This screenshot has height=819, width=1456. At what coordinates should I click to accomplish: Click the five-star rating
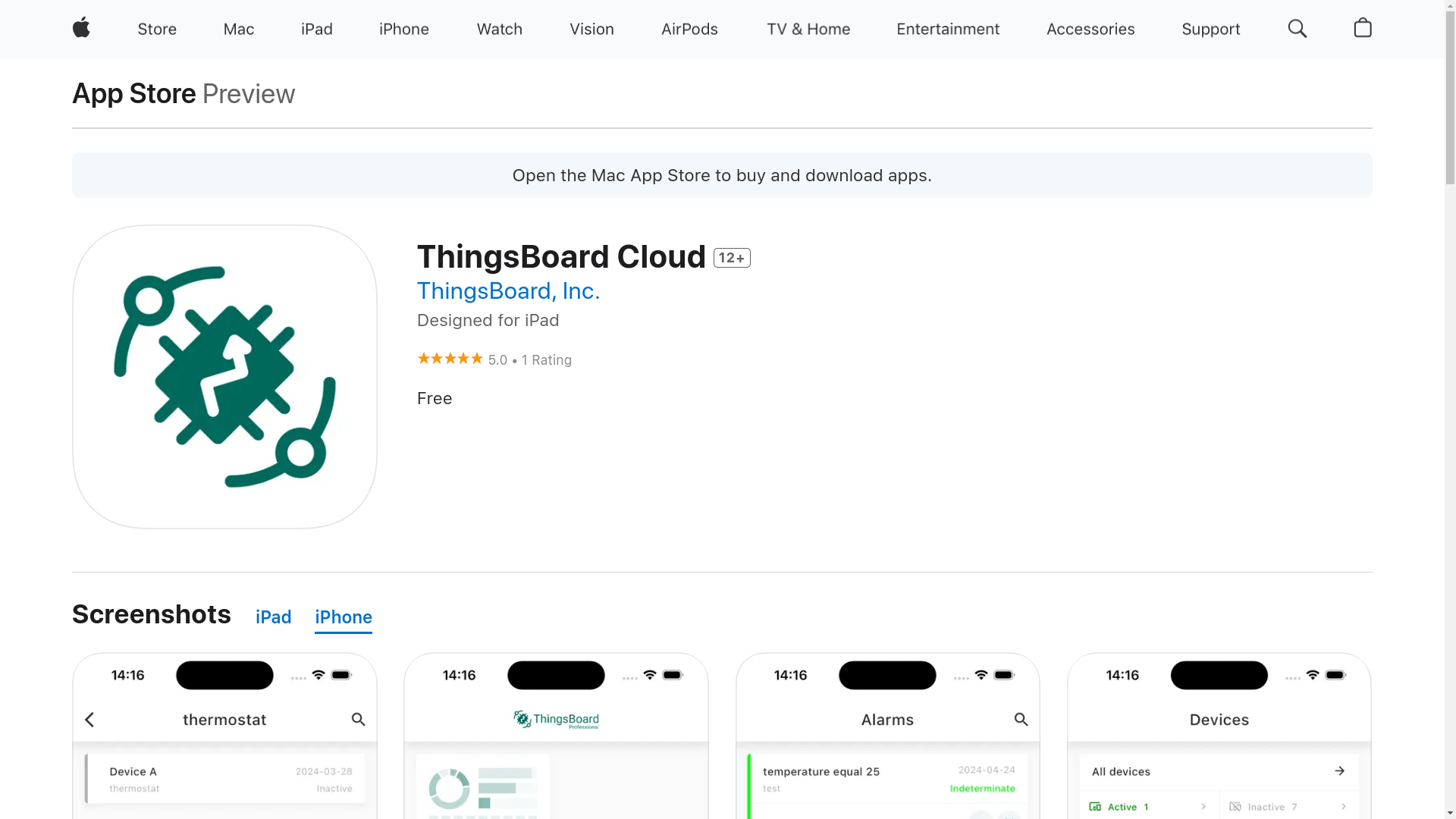tap(450, 359)
